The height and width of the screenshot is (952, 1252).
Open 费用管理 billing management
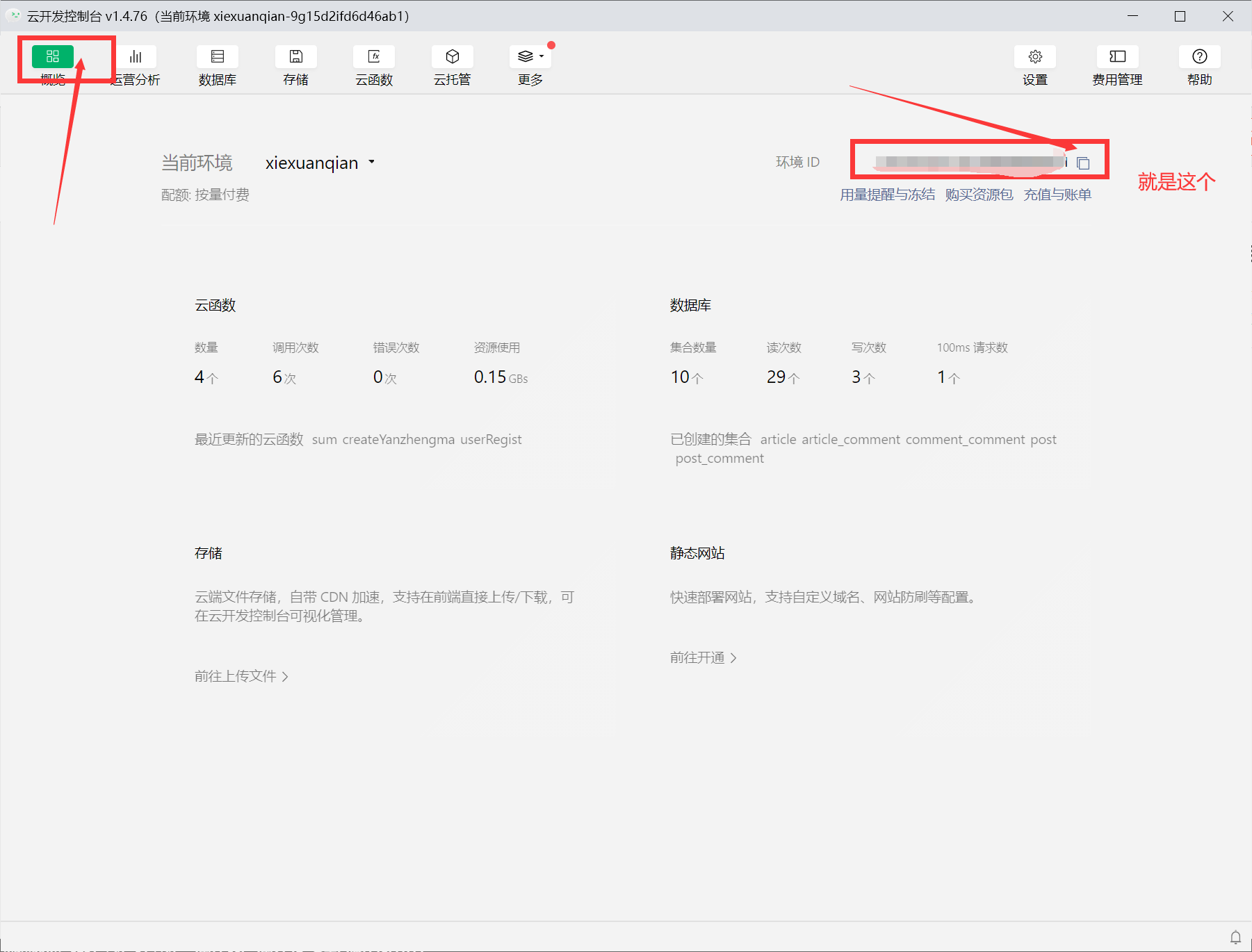pyautogui.click(x=1117, y=65)
